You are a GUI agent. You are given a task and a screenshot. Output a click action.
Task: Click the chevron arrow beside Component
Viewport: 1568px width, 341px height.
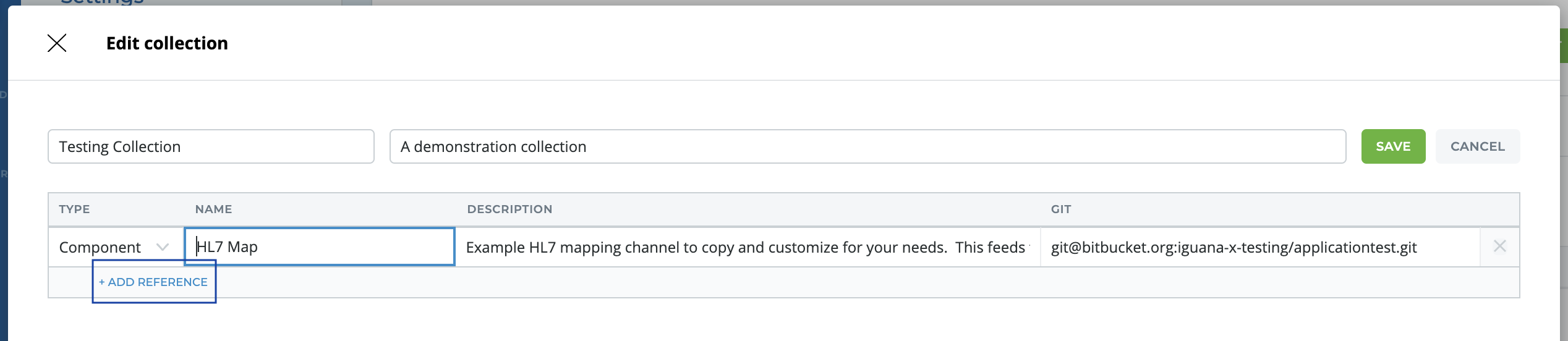[x=163, y=247]
